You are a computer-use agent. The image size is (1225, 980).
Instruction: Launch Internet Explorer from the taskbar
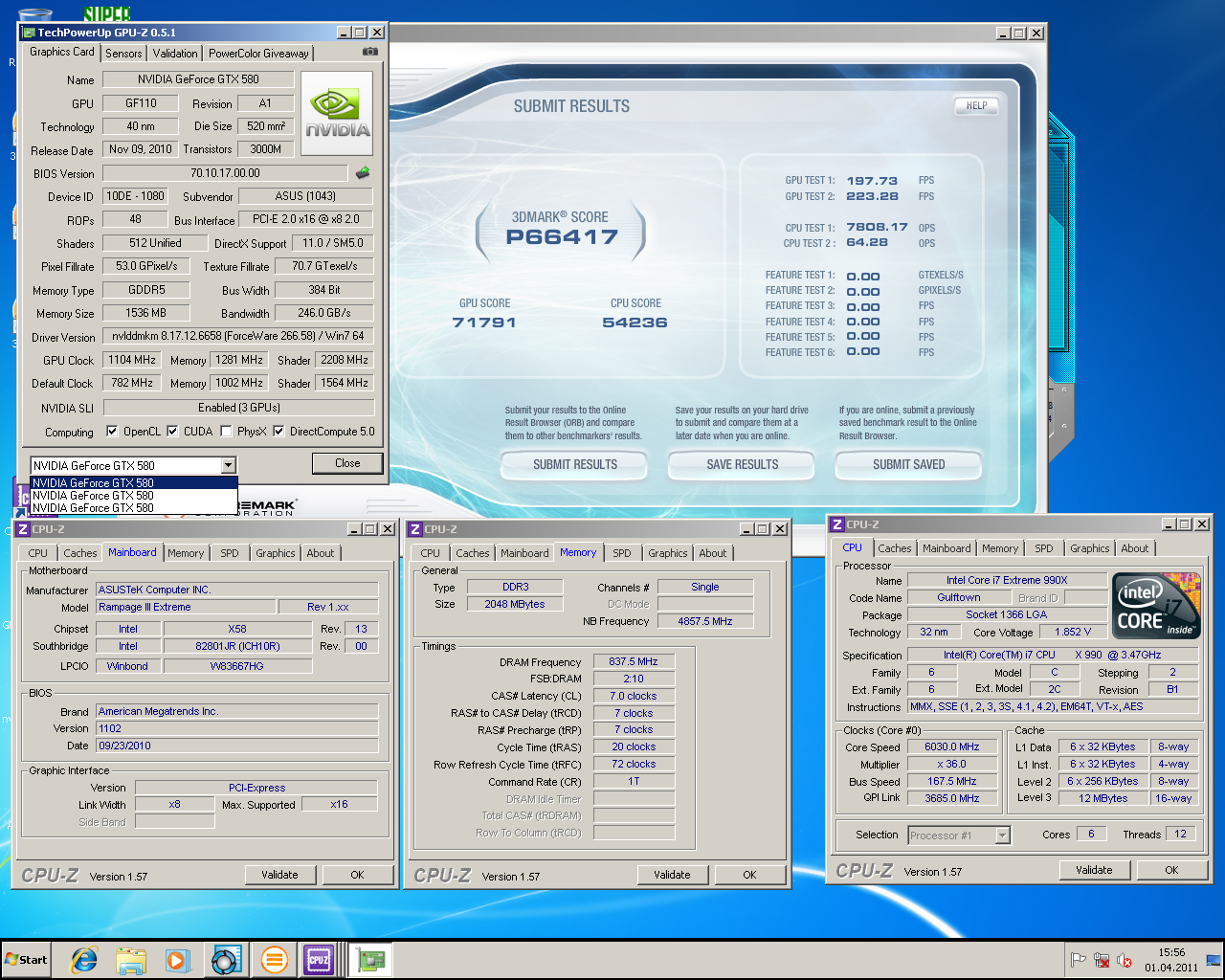tap(84, 960)
